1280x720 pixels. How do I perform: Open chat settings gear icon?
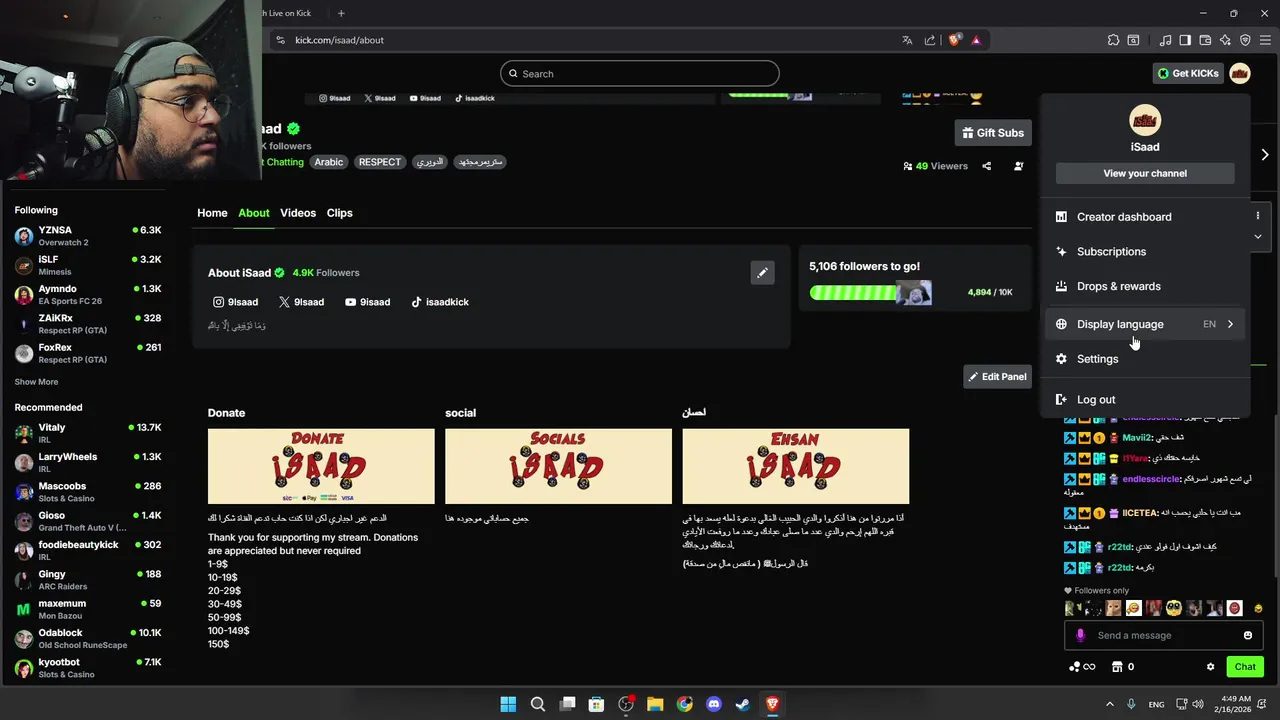pyautogui.click(x=1210, y=667)
